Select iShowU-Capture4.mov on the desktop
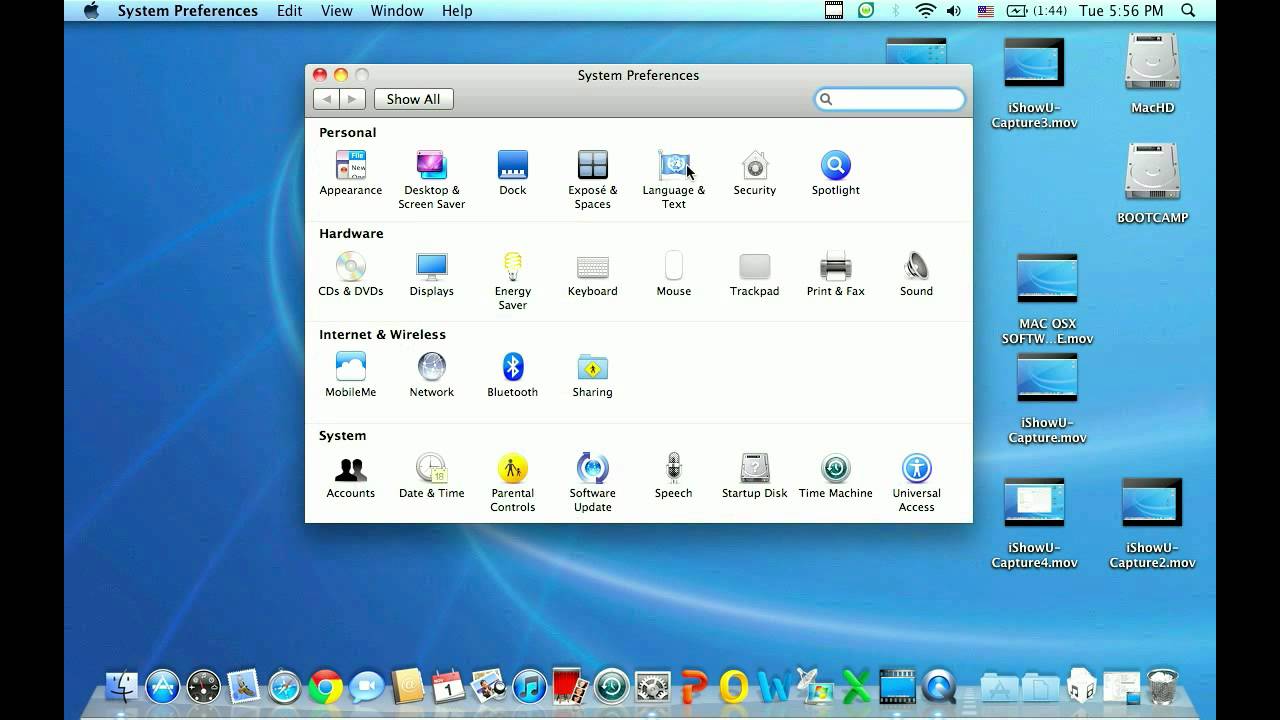This screenshot has height=720, width=1280. pos(1034,523)
